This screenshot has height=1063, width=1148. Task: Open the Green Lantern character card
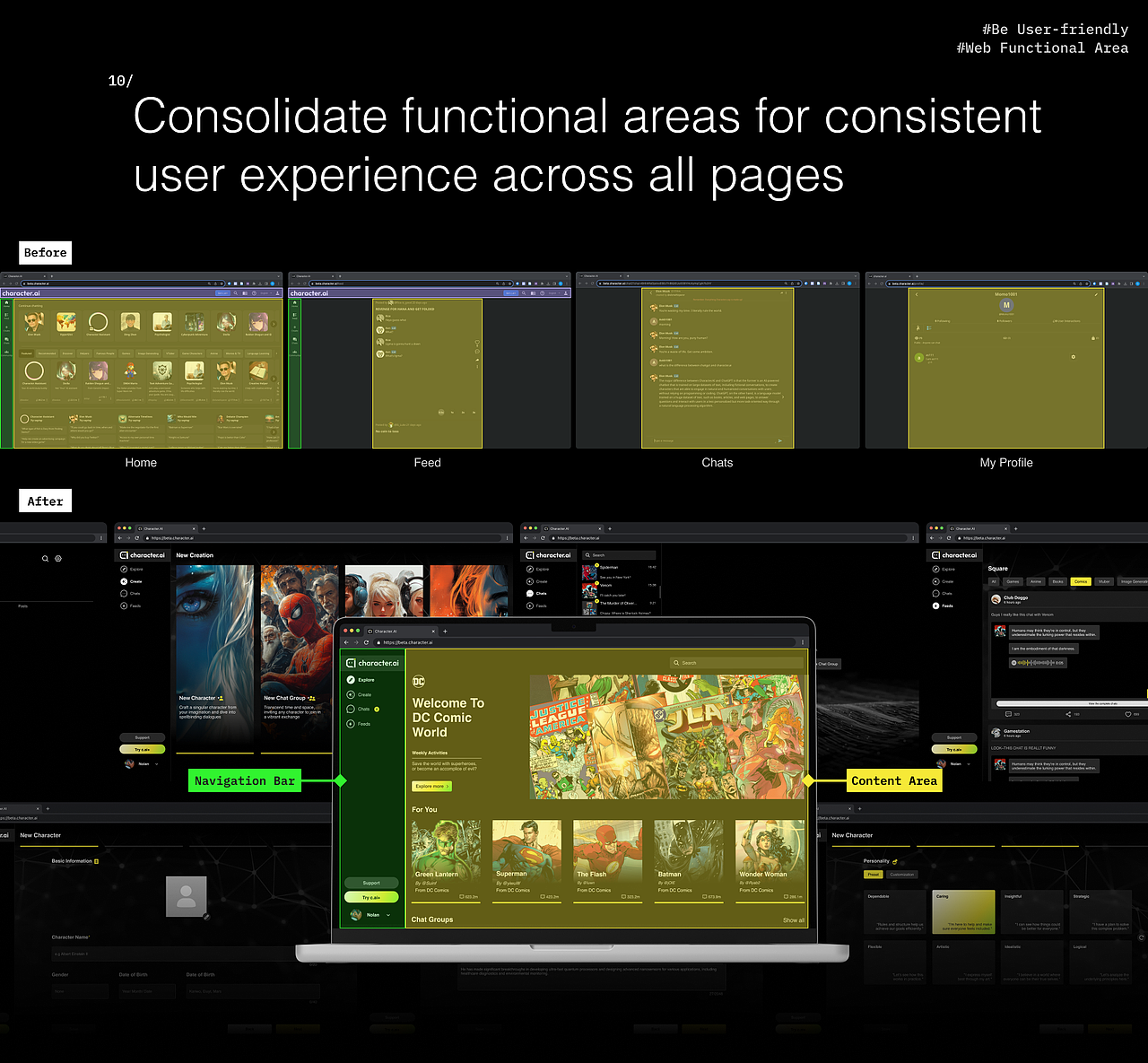446,859
